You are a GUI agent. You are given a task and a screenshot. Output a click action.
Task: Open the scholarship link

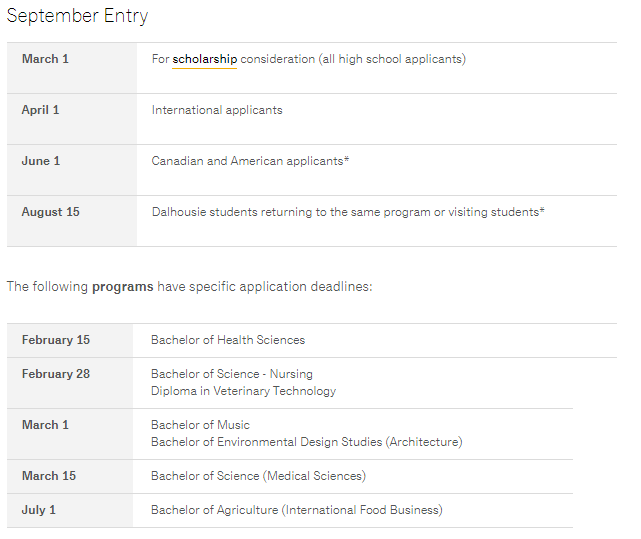(x=204, y=59)
